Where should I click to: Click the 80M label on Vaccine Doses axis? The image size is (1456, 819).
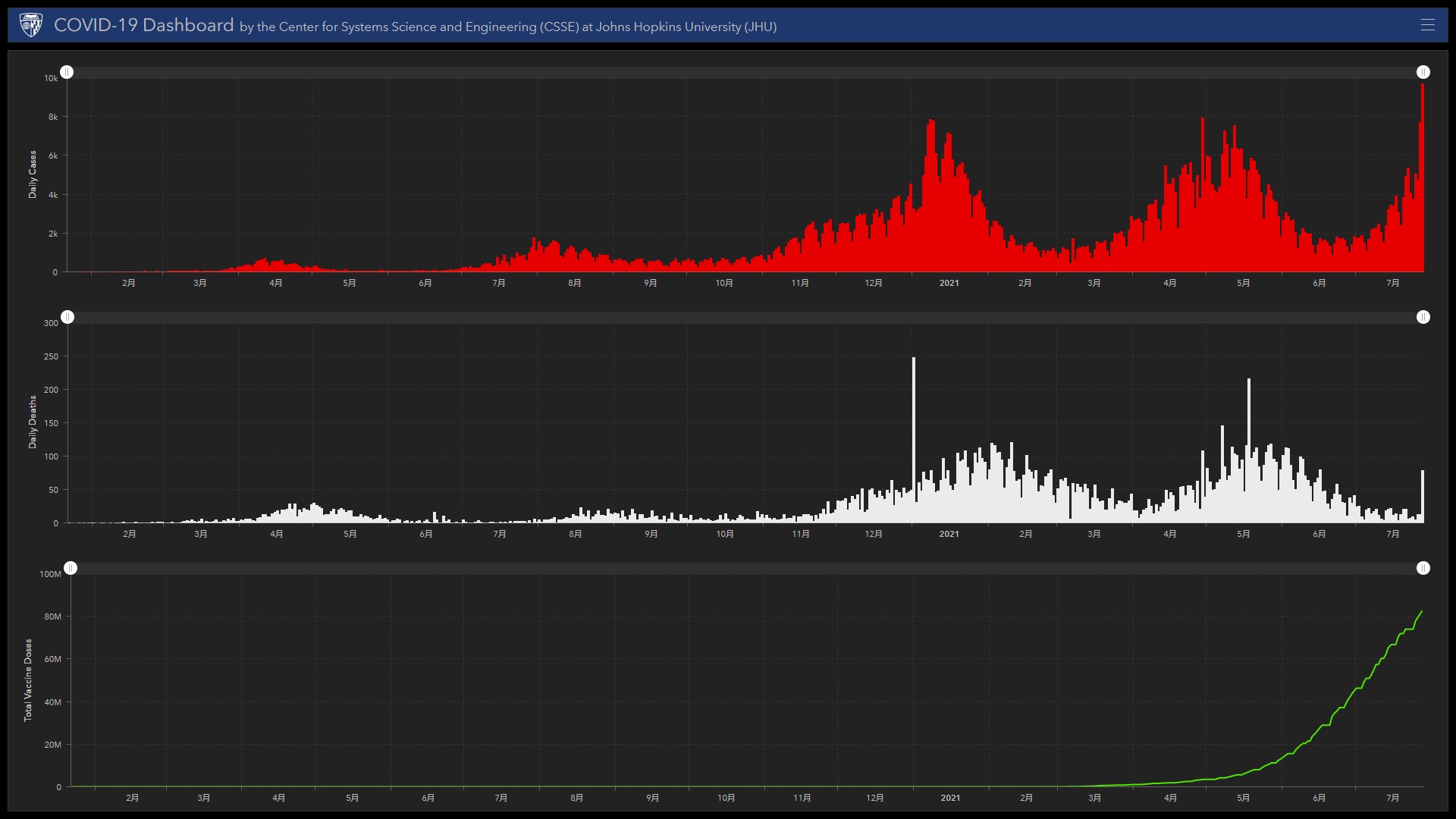(x=52, y=617)
